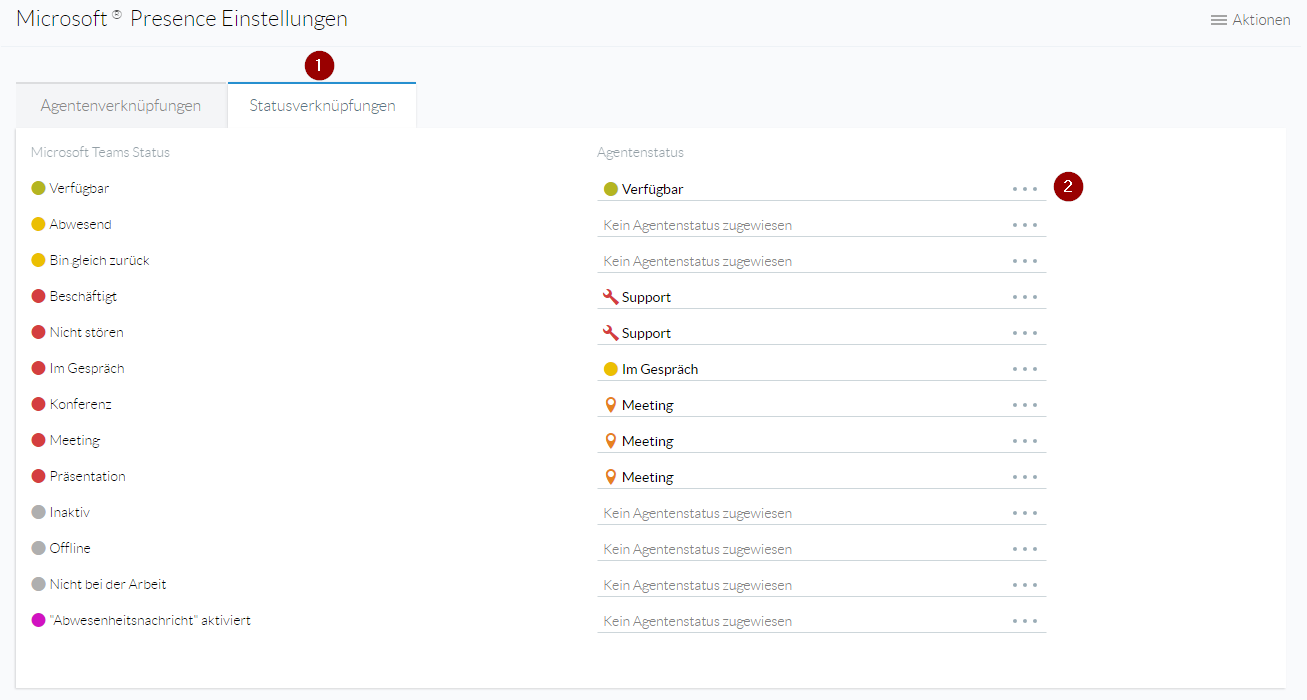Click Support agent status for Beschäftigt

point(822,297)
